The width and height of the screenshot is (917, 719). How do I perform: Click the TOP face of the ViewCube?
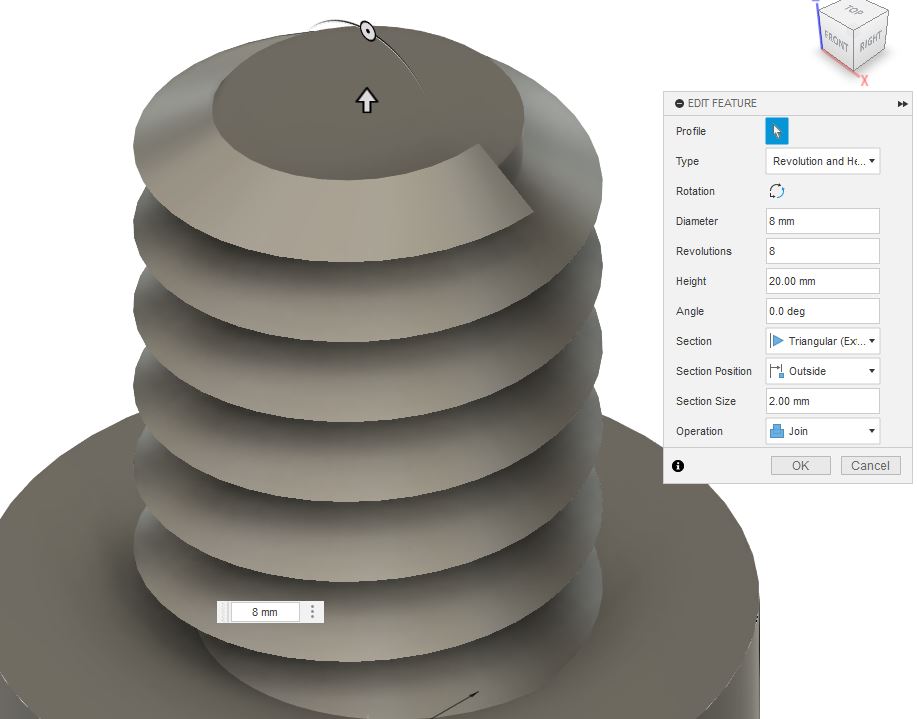coord(854,10)
